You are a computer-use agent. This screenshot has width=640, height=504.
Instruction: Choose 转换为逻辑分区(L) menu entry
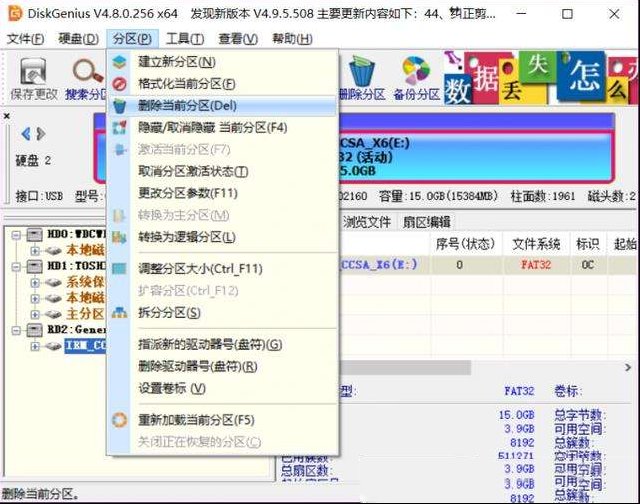[223, 237]
